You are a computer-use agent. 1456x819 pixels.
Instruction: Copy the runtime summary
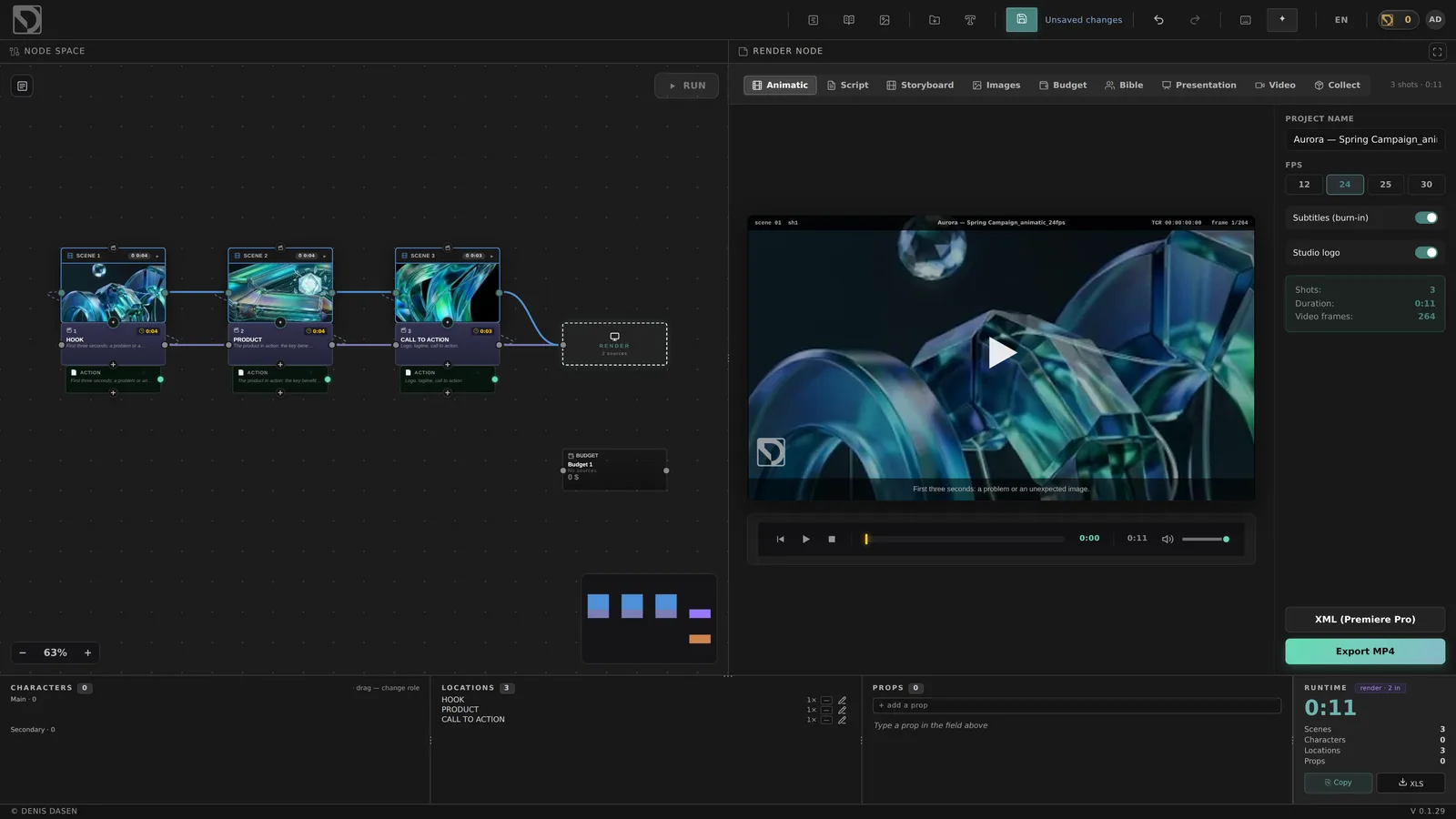coord(1338,783)
